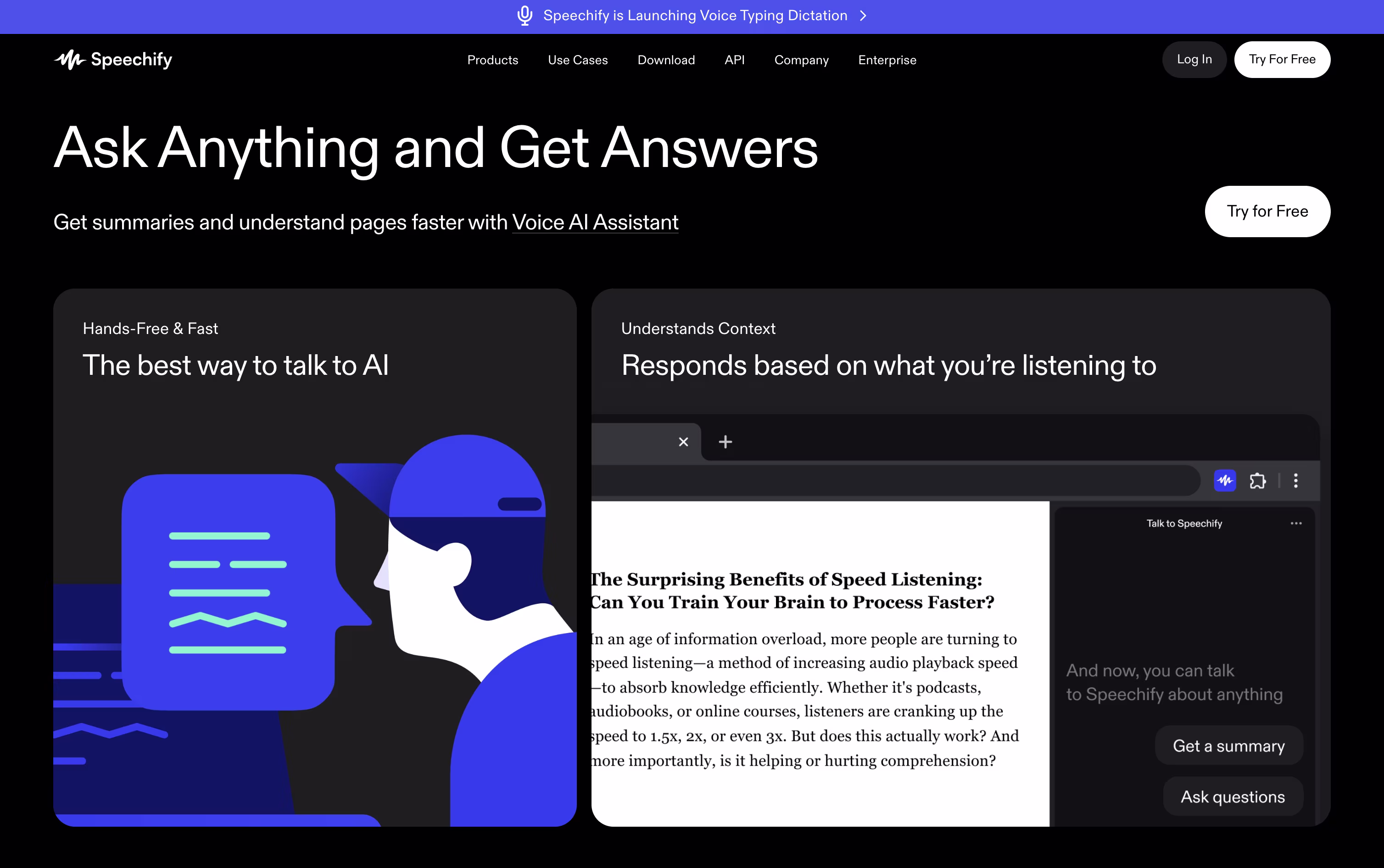
Task: Click the 'Surprising Benefits of Speed Listening' article title
Action: tap(792, 591)
